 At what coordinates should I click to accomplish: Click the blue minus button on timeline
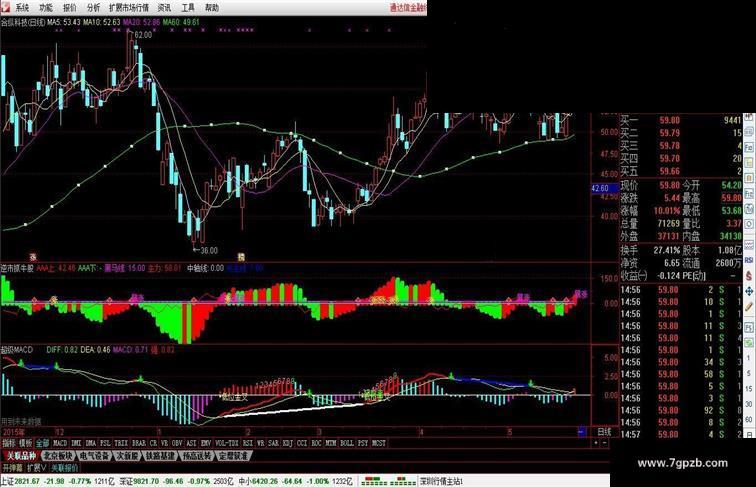[582, 432]
